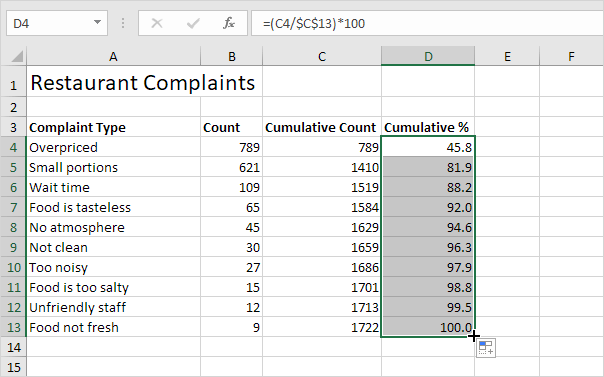Click the formula bar with =(C4/$C$13)*100
Viewport: 604px width, 377px height.
(x=428, y=23)
